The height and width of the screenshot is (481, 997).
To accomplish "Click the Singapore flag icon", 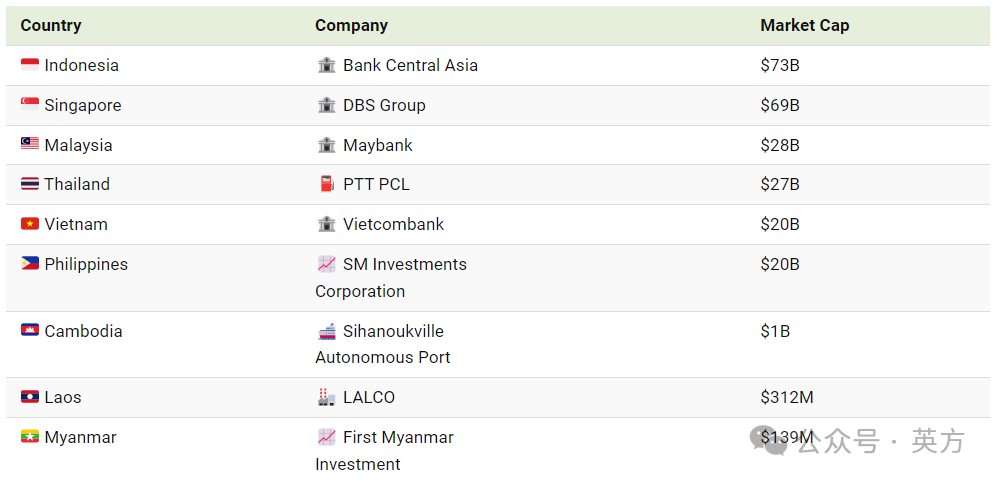I will [x=30, y=105].
